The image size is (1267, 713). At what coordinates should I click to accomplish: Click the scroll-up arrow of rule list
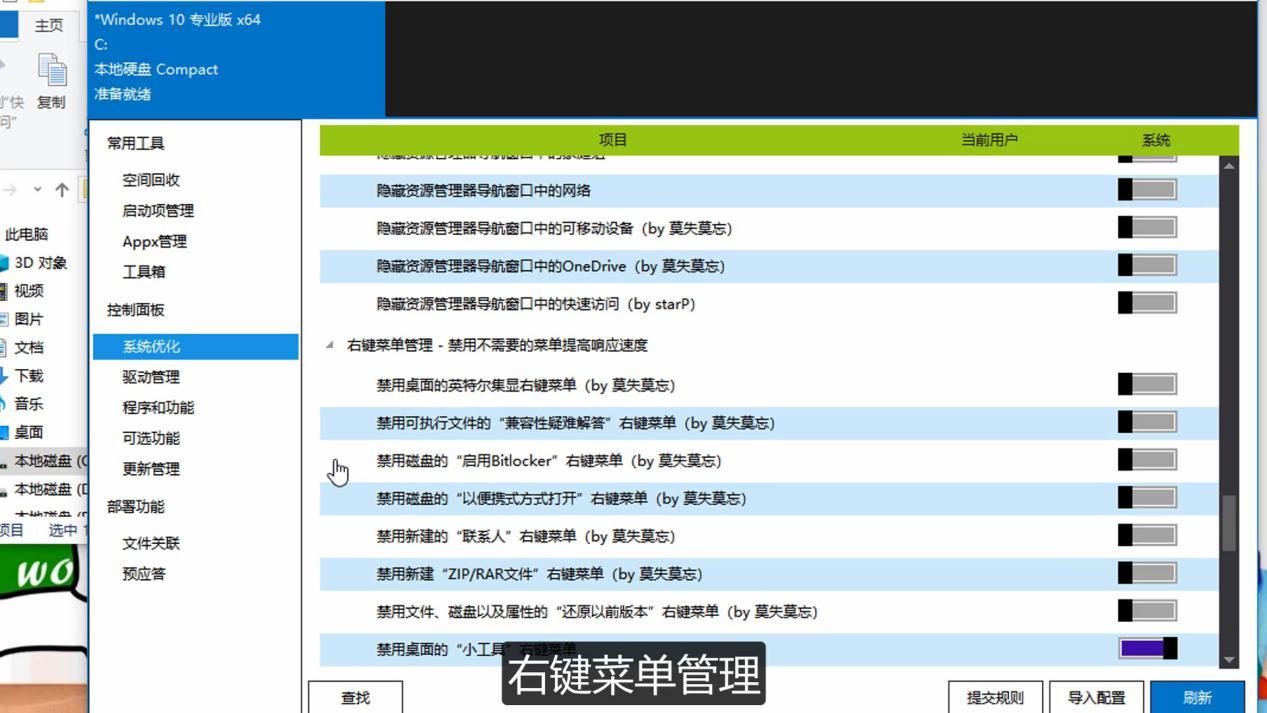pos(1229,165)
